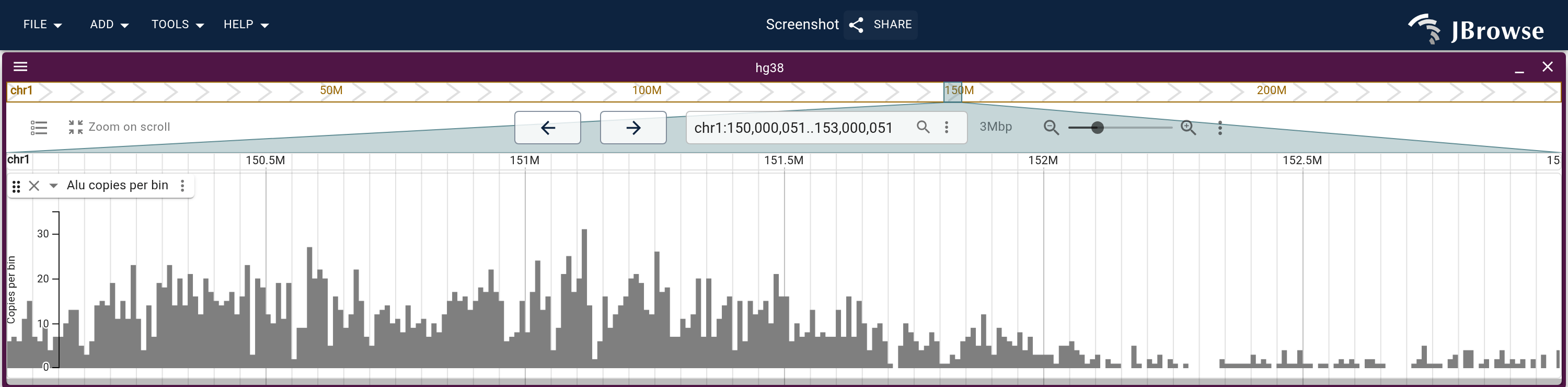
Task: Zoom out with the minus magnifier
Action: coord(1051,128)
